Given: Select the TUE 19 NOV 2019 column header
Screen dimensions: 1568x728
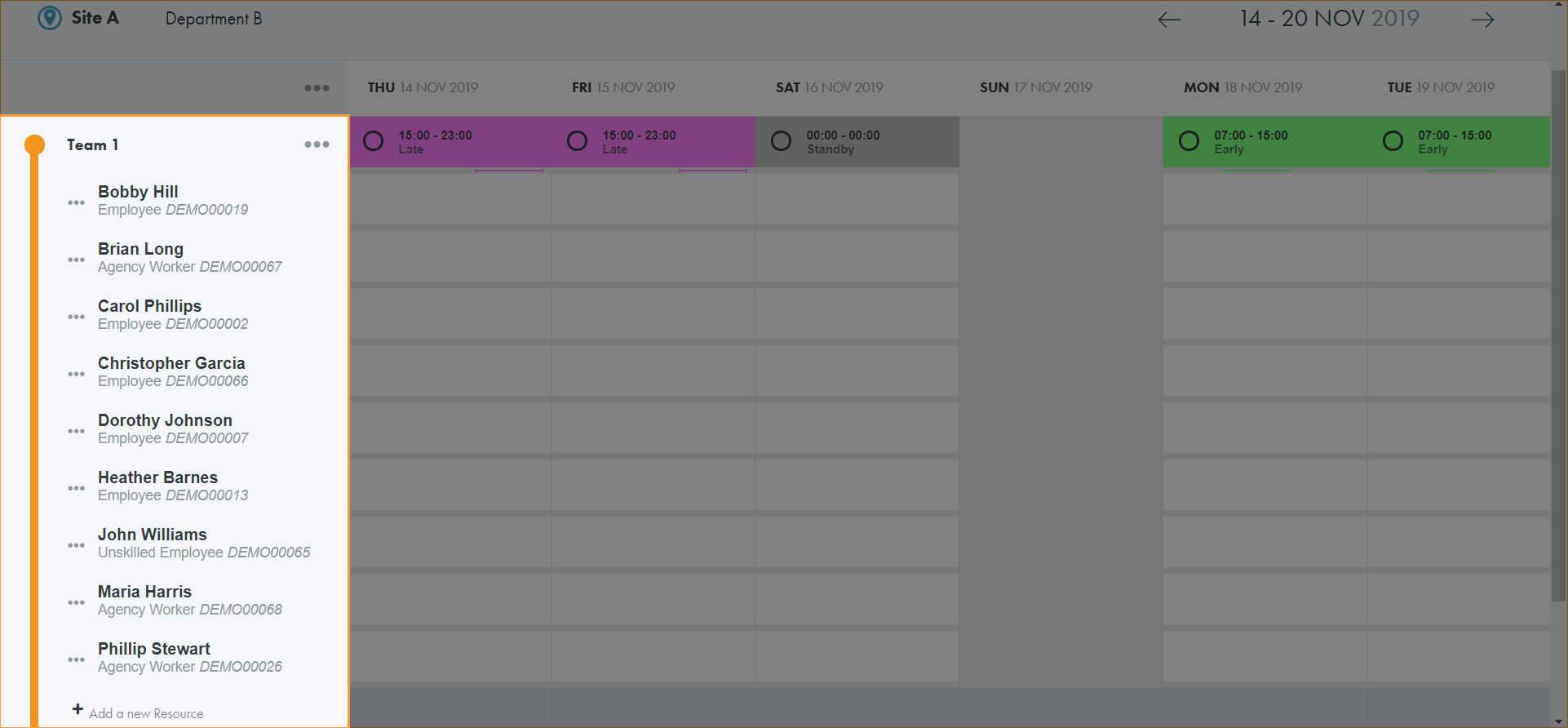Looking at the screenshot, I should click(1440, 87).
